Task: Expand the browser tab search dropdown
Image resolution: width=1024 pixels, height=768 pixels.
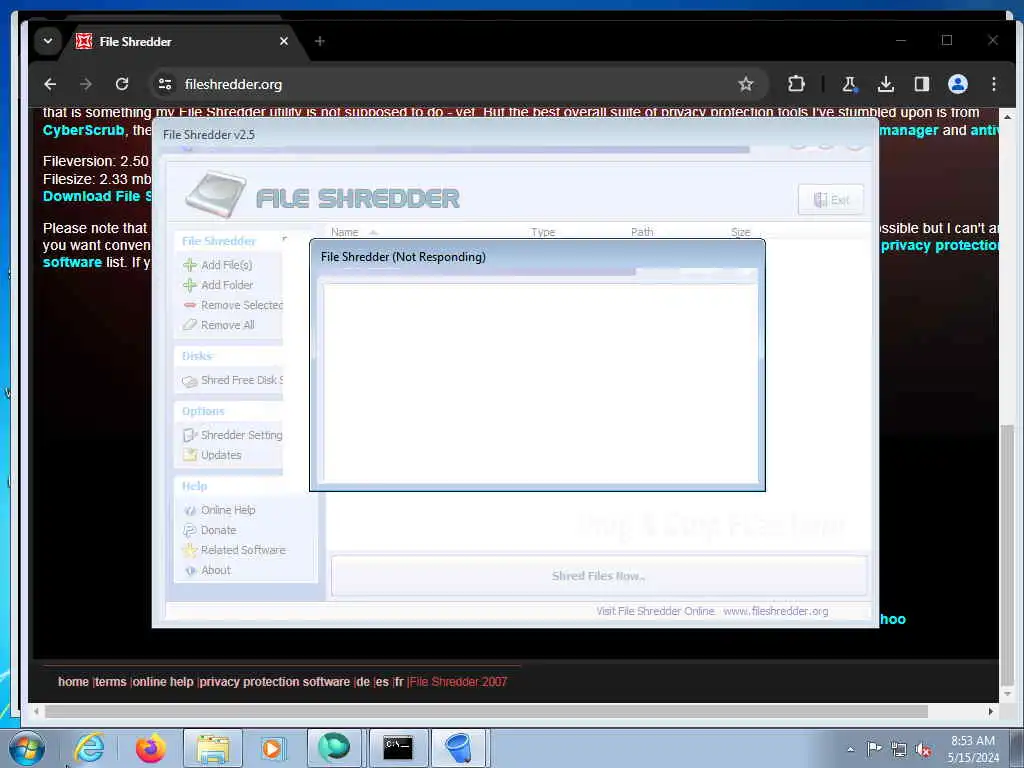Action: pyautogui.click(x=48, y=41)
